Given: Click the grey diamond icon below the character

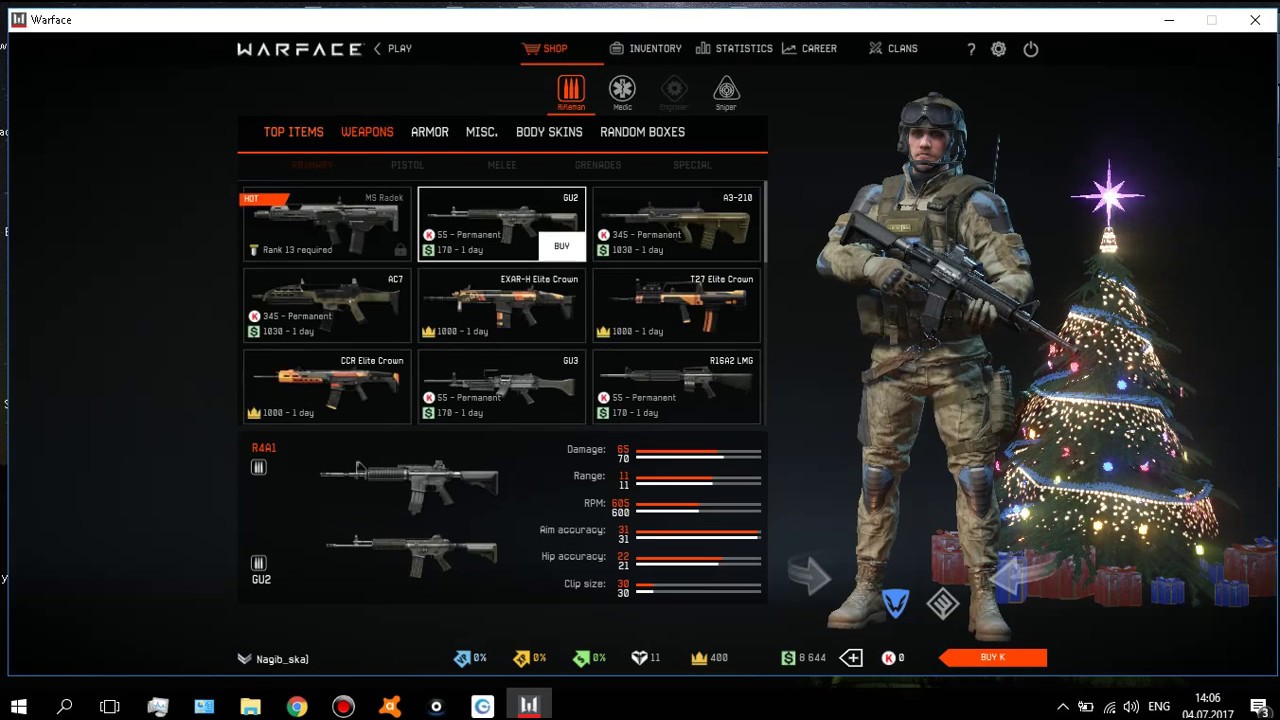Looking at the screenshot, I should (943, 603).
